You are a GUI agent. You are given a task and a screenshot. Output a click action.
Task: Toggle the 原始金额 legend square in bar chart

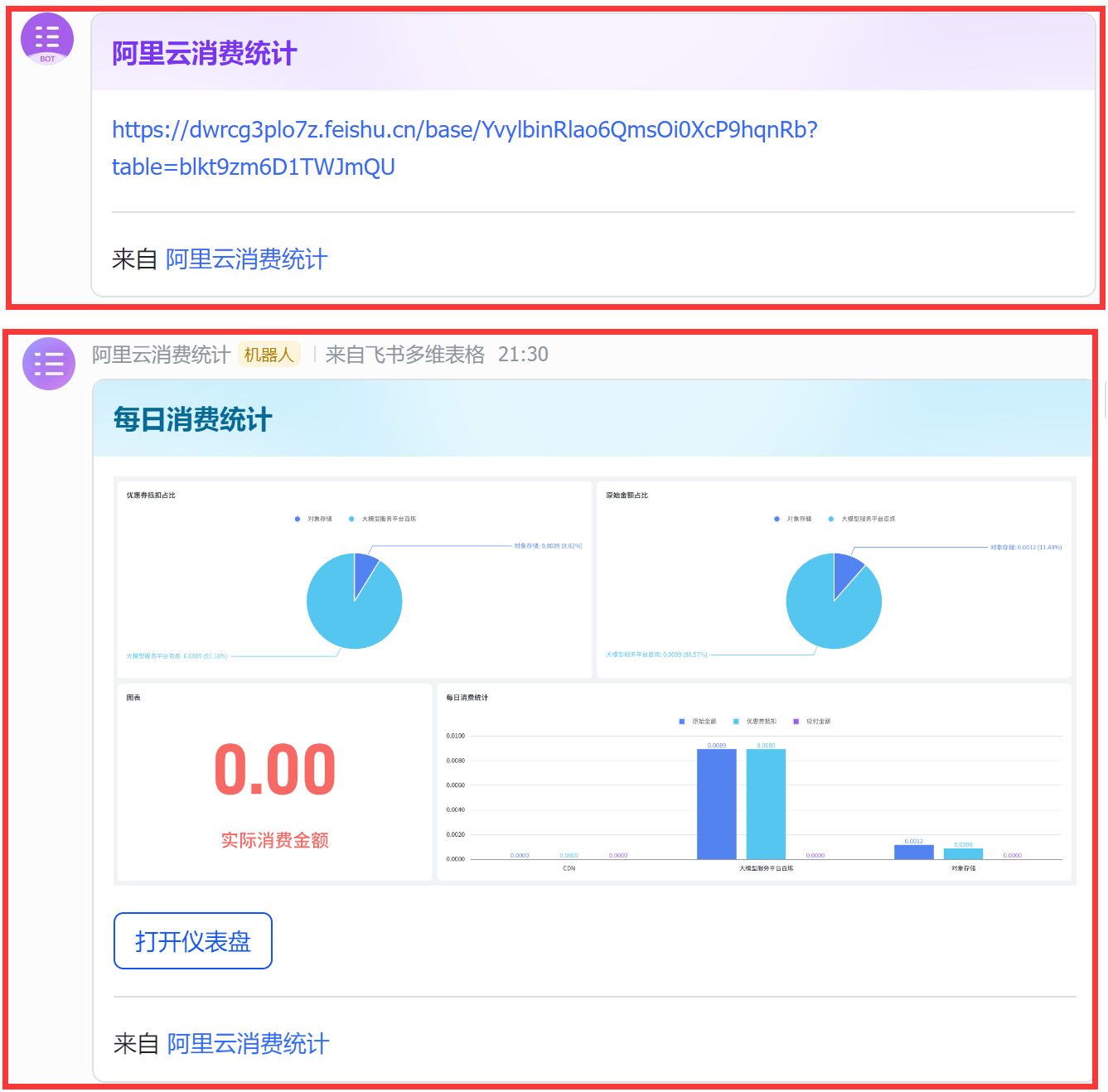coord(682,722)
